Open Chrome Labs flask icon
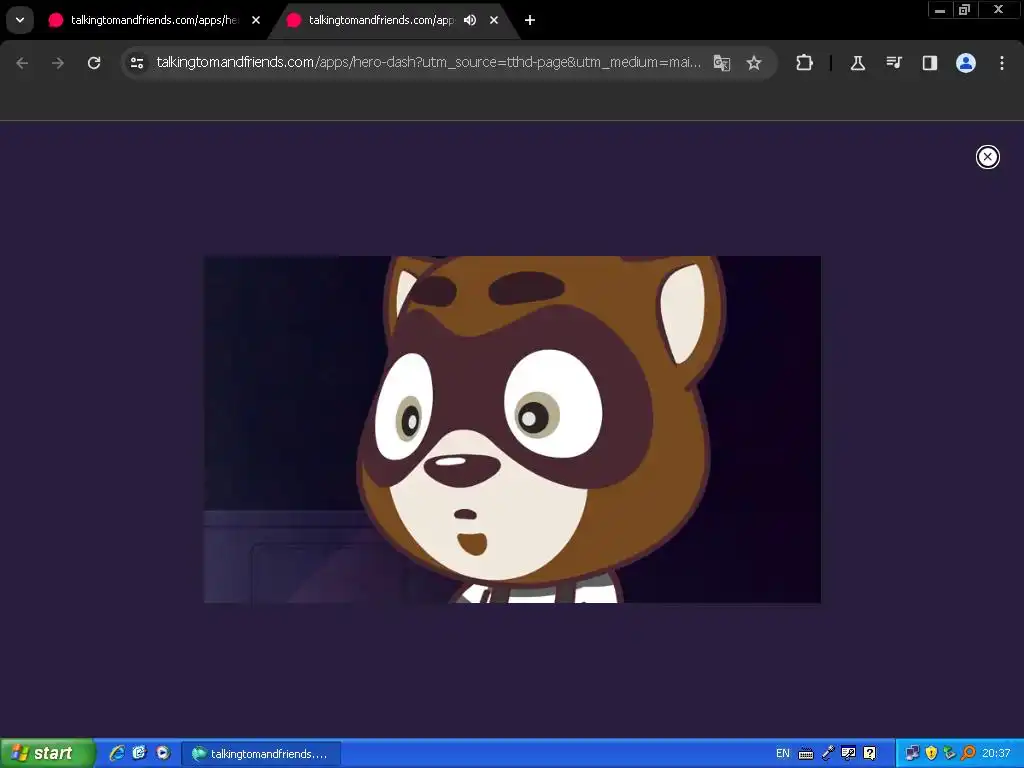 [857, 63]
